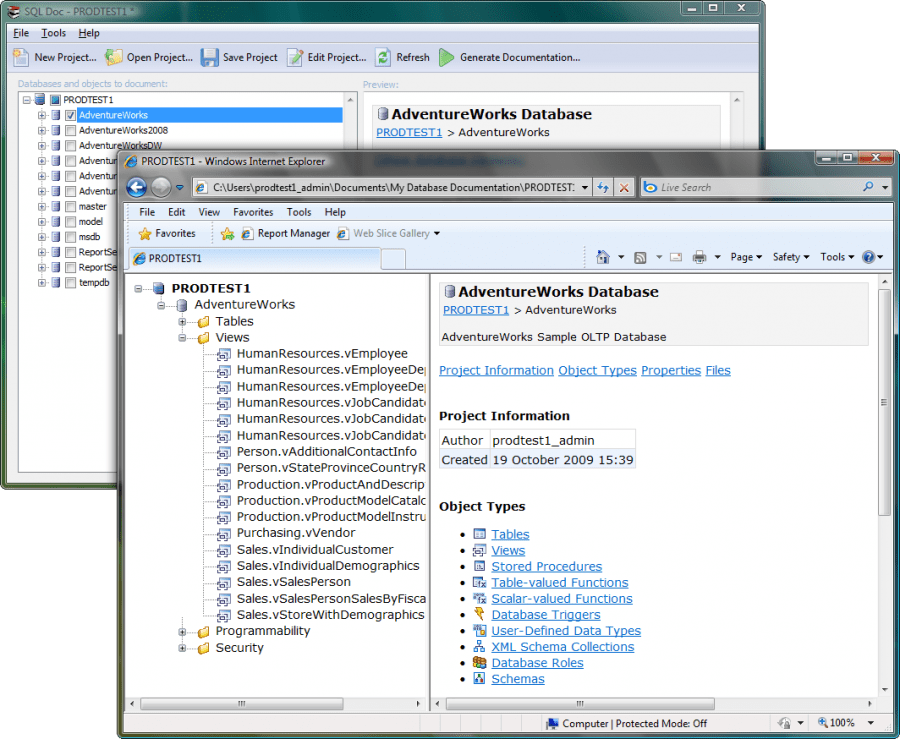The height and width of the screenshot is (739, 900).
Task: Click the Live Search magnifier icon
Action: pos(868,187)
